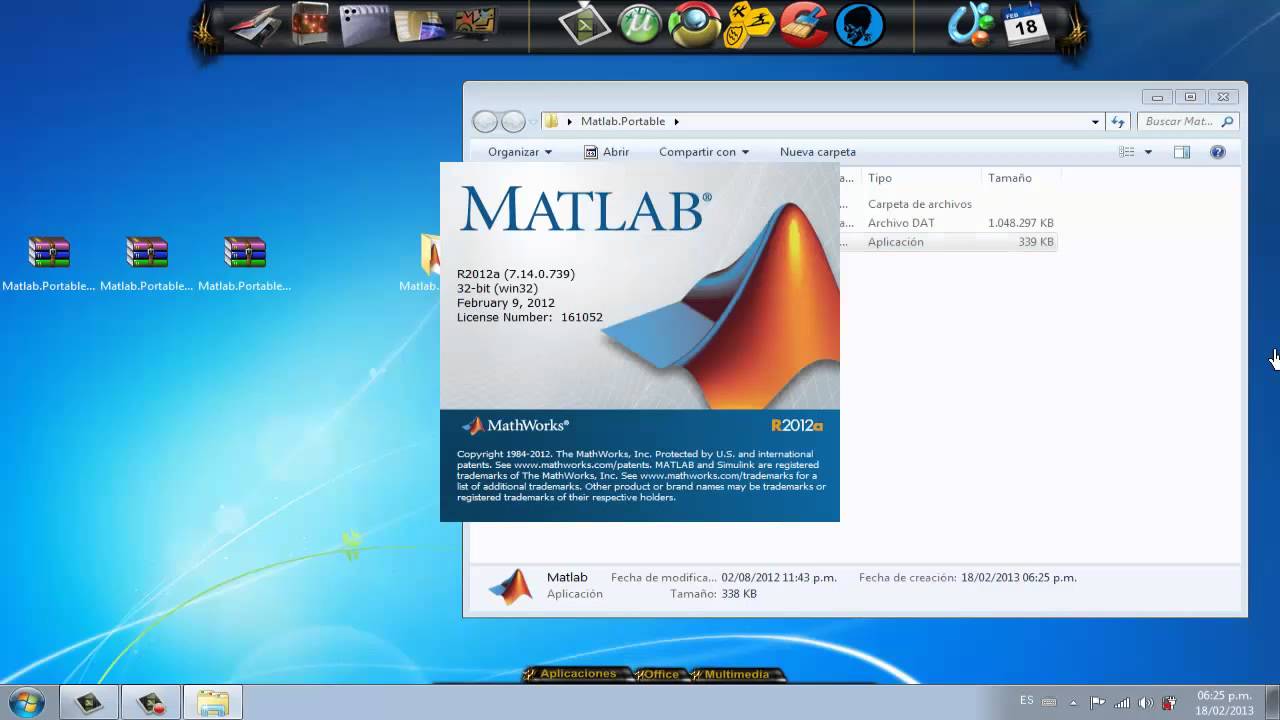
Task: Open CCleaner icon in the top dock
Action: (x=804, y=25)
